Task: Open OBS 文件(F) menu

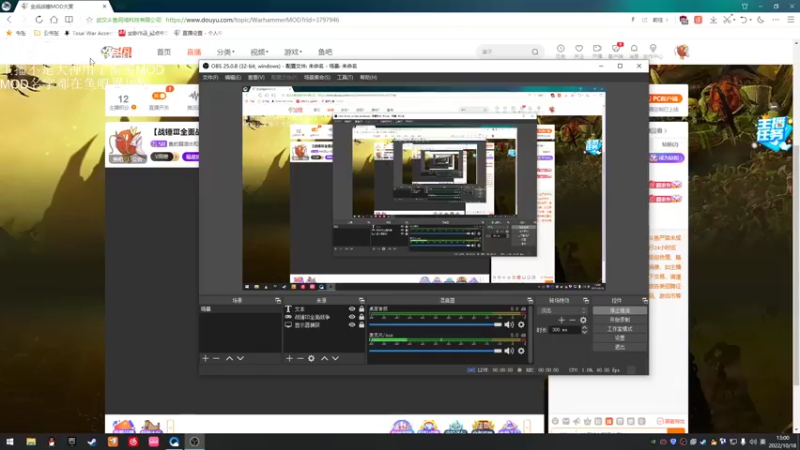Action: (x=210, y=78)
